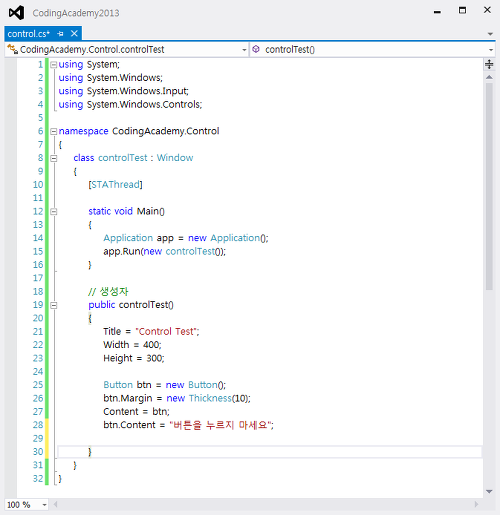Click on "Height = 300;" line
Viewport: 500px width, 515px height.
134,358
